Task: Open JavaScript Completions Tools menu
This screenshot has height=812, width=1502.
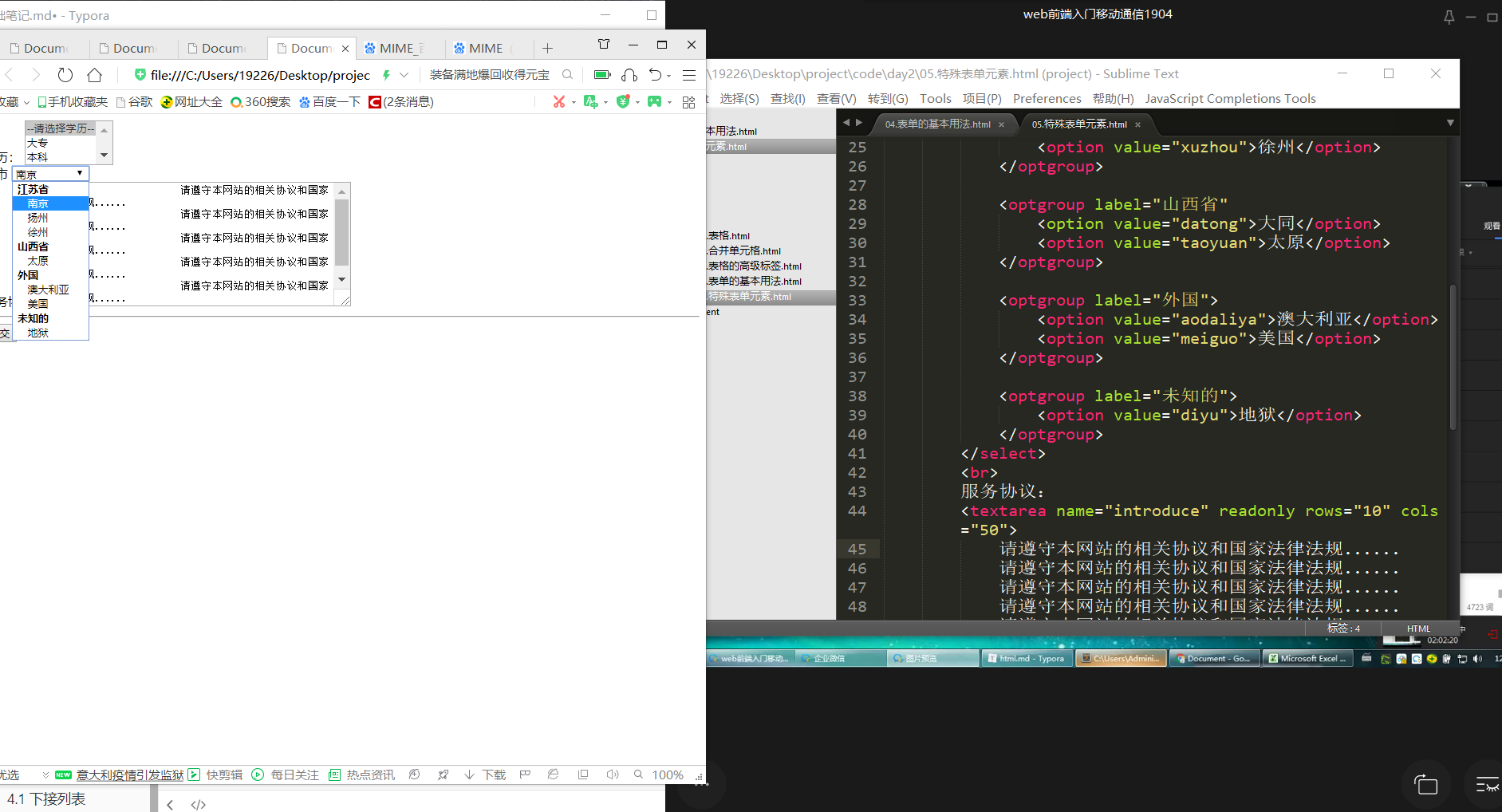Action: pyautogui.click(x=1230, y=98)
